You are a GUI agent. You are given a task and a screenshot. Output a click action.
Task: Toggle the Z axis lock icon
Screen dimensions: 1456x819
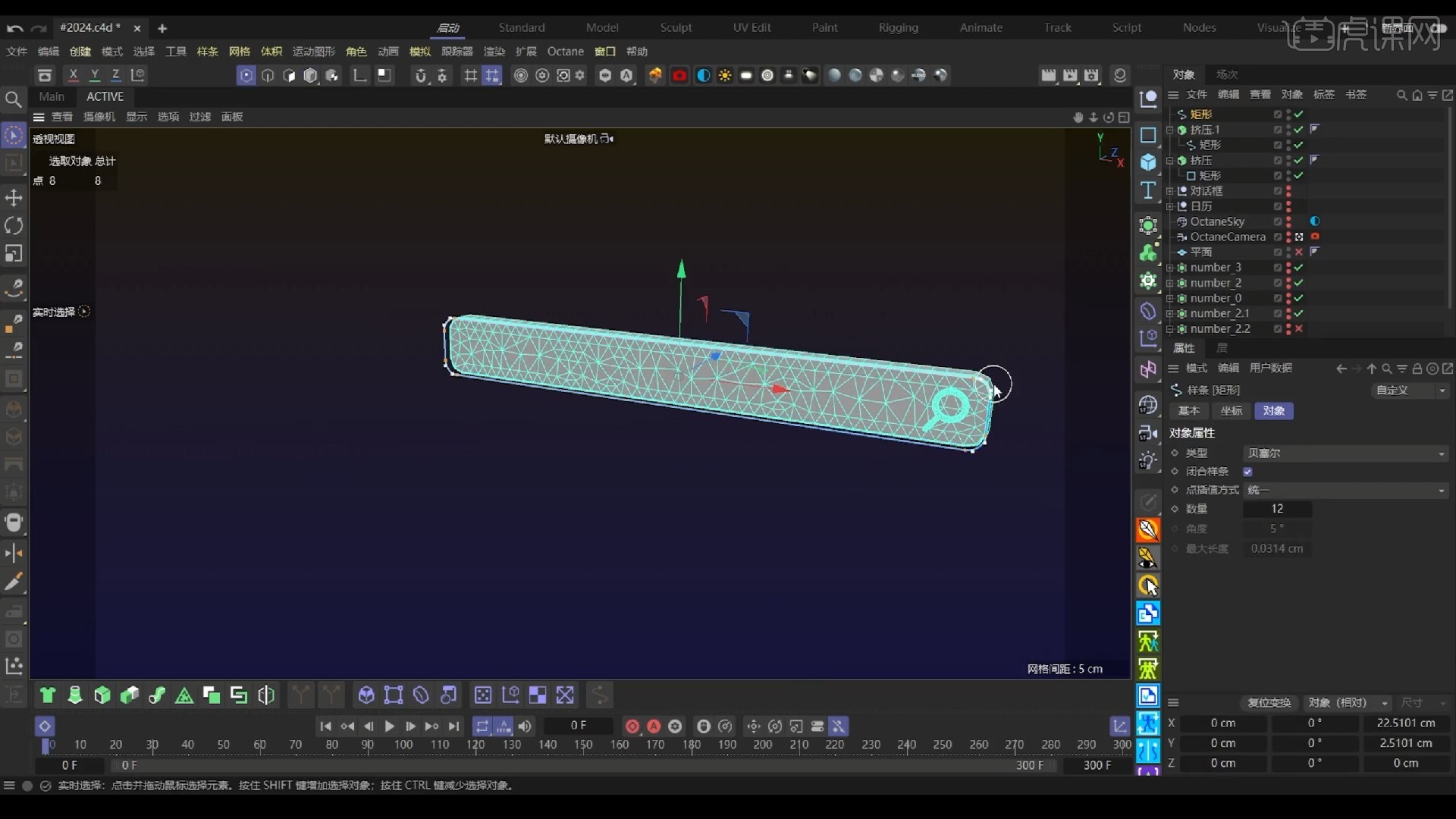[116, 75]
